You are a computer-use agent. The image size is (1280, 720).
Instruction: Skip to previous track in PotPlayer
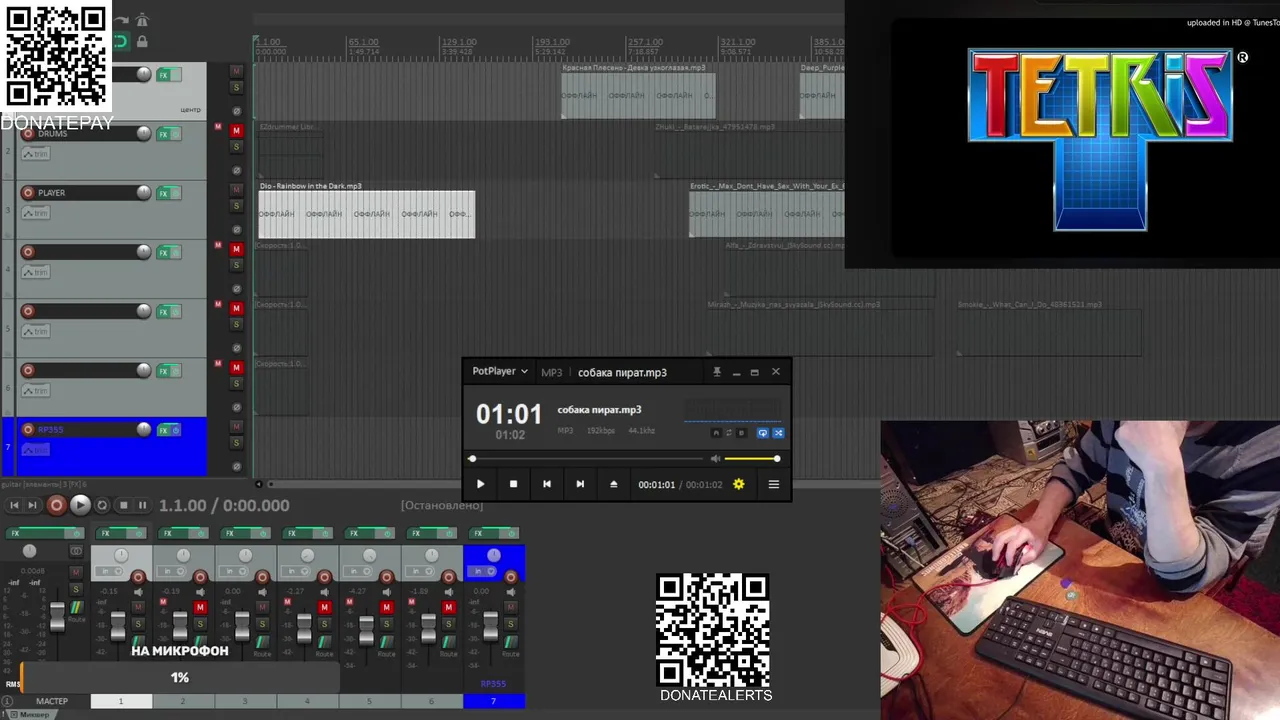(546, 484)
